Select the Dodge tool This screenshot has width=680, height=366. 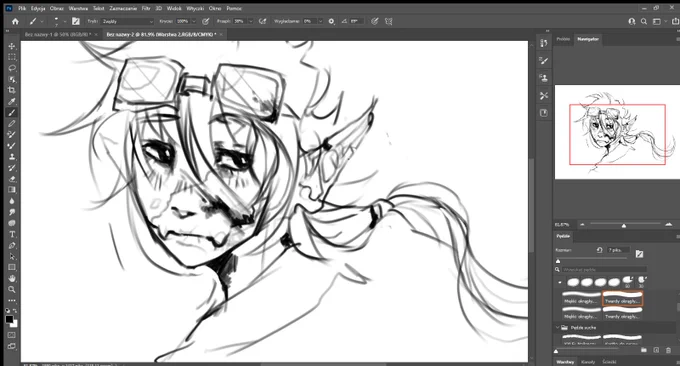(x=12, y=212)
